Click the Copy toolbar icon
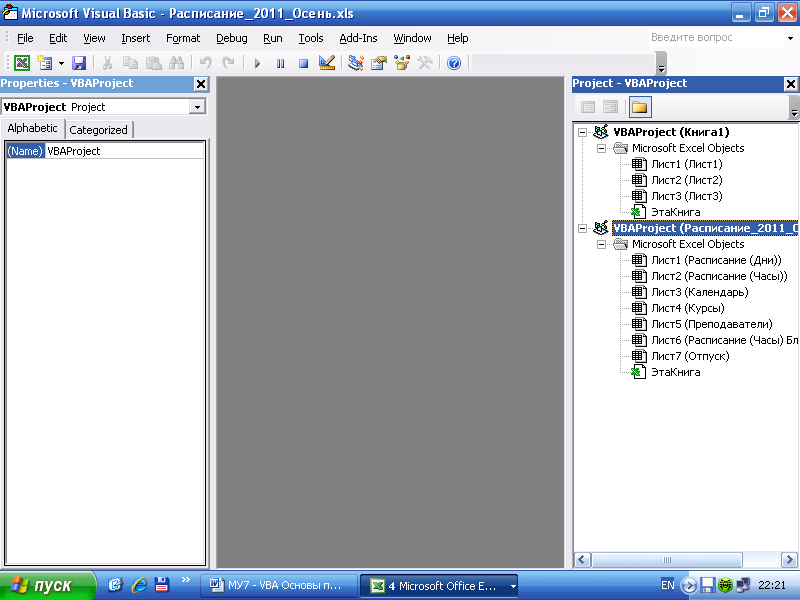The image size is (800, 600). [131, 63]
